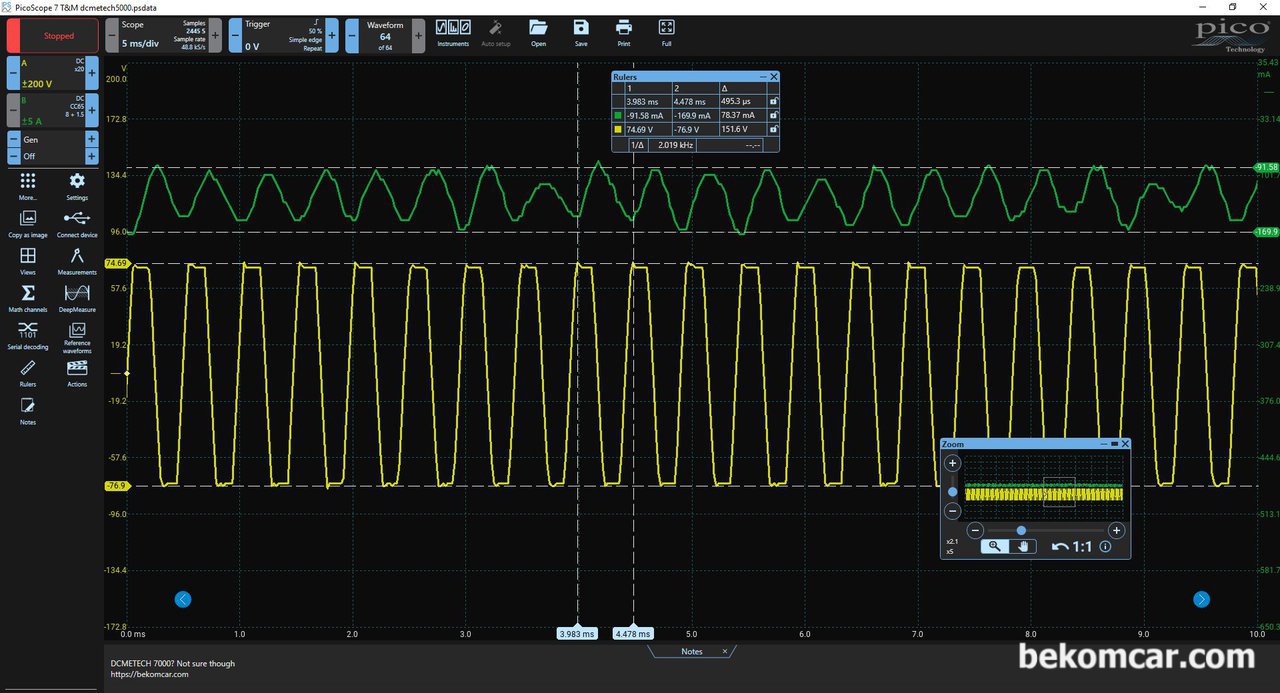Print the current waveform
Viewport: 1280px width, 693px height.
(x=624, y=31)
